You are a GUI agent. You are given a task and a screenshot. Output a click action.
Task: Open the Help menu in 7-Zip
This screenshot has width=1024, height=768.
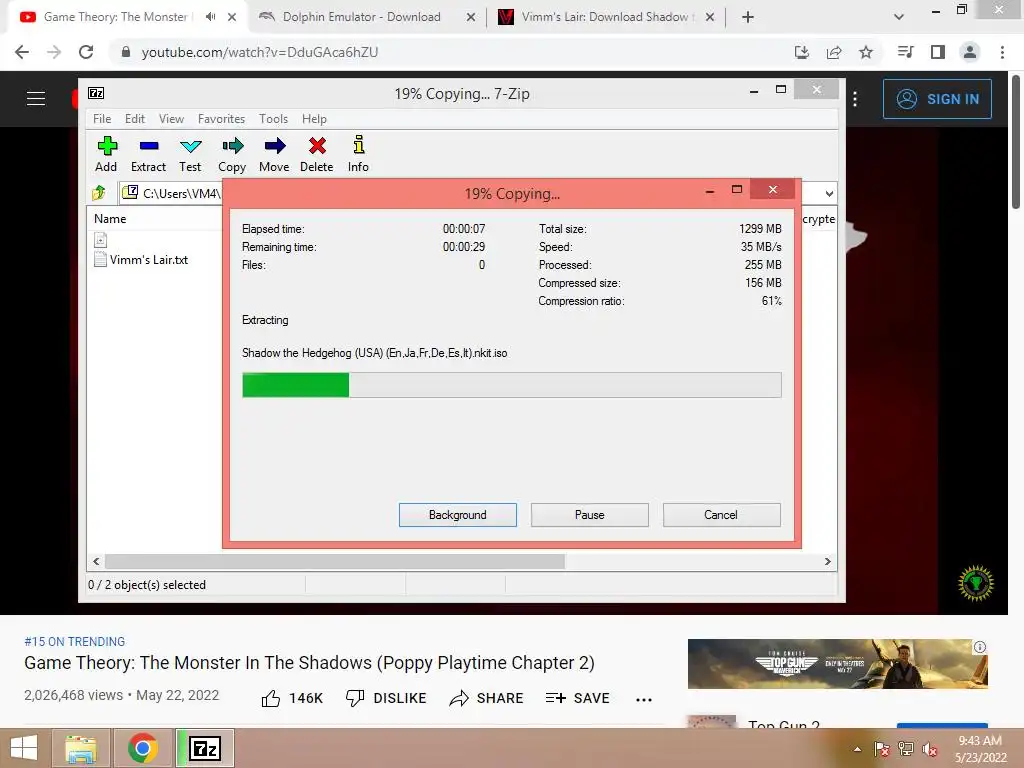(x=314, y=119)
